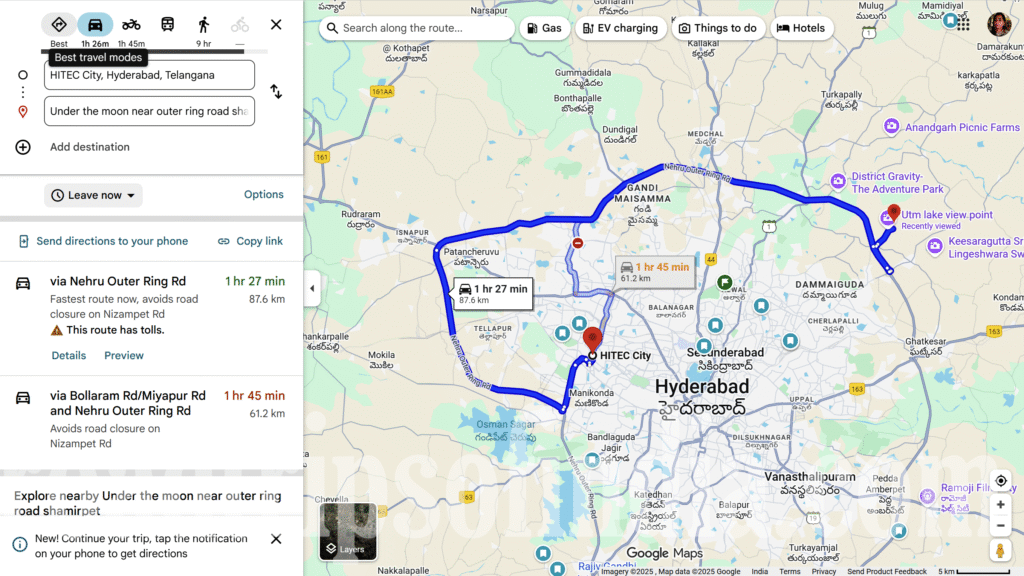Zoom out using the minus control
This screenshot has height=576, width=1024.
pyautogui.click(x=1001, y=525)
